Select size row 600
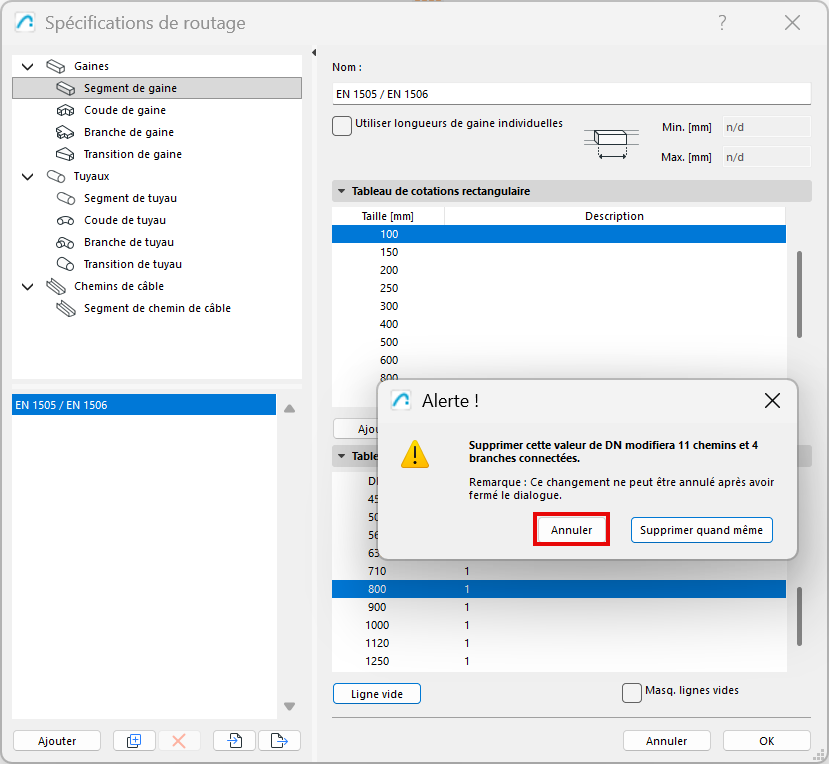Image resolution: width=829 pixels, height=764 pixels. point(559,360)
